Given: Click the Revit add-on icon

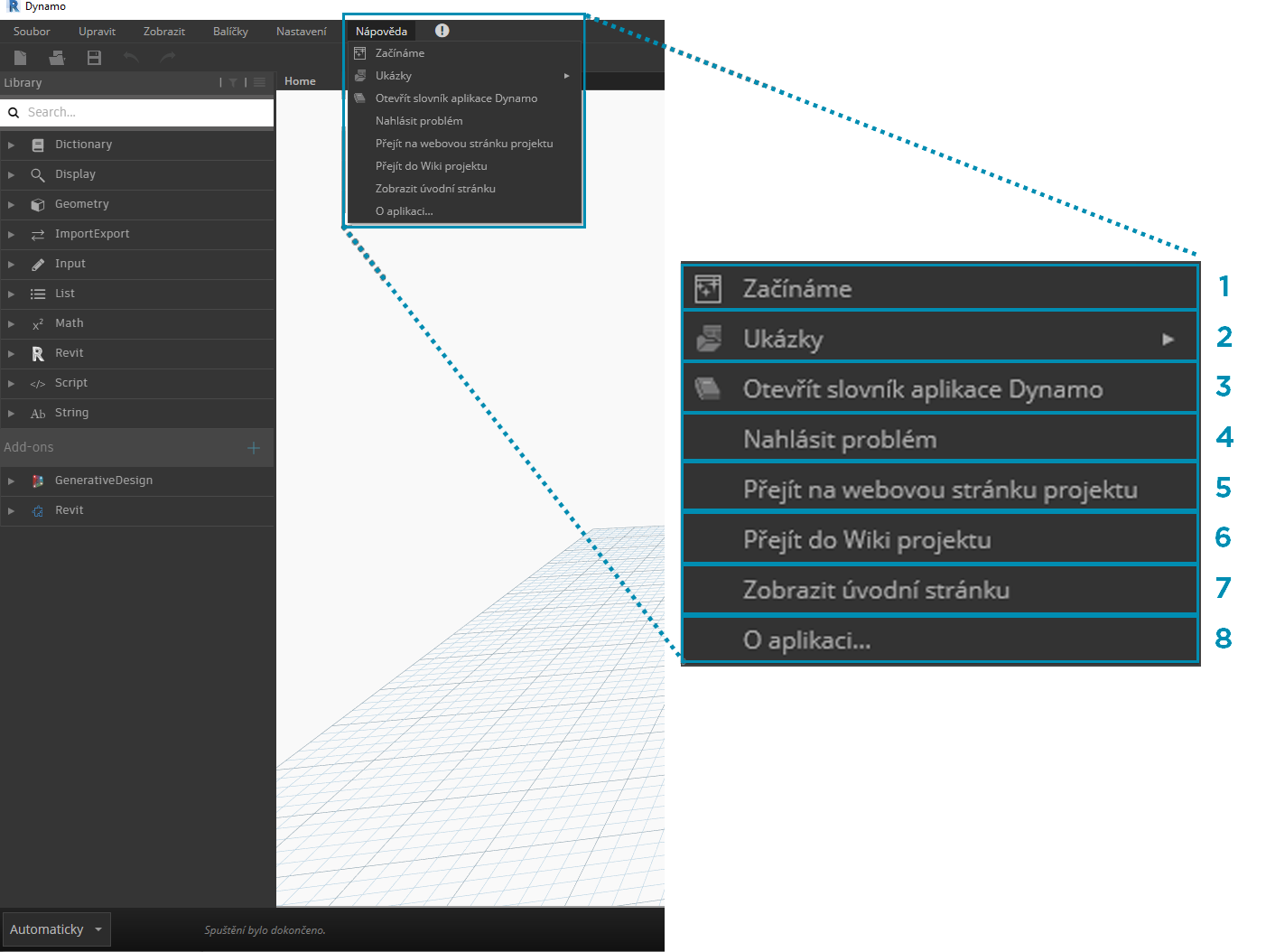Looking at the screenshot, I should [x=38, y=510].
